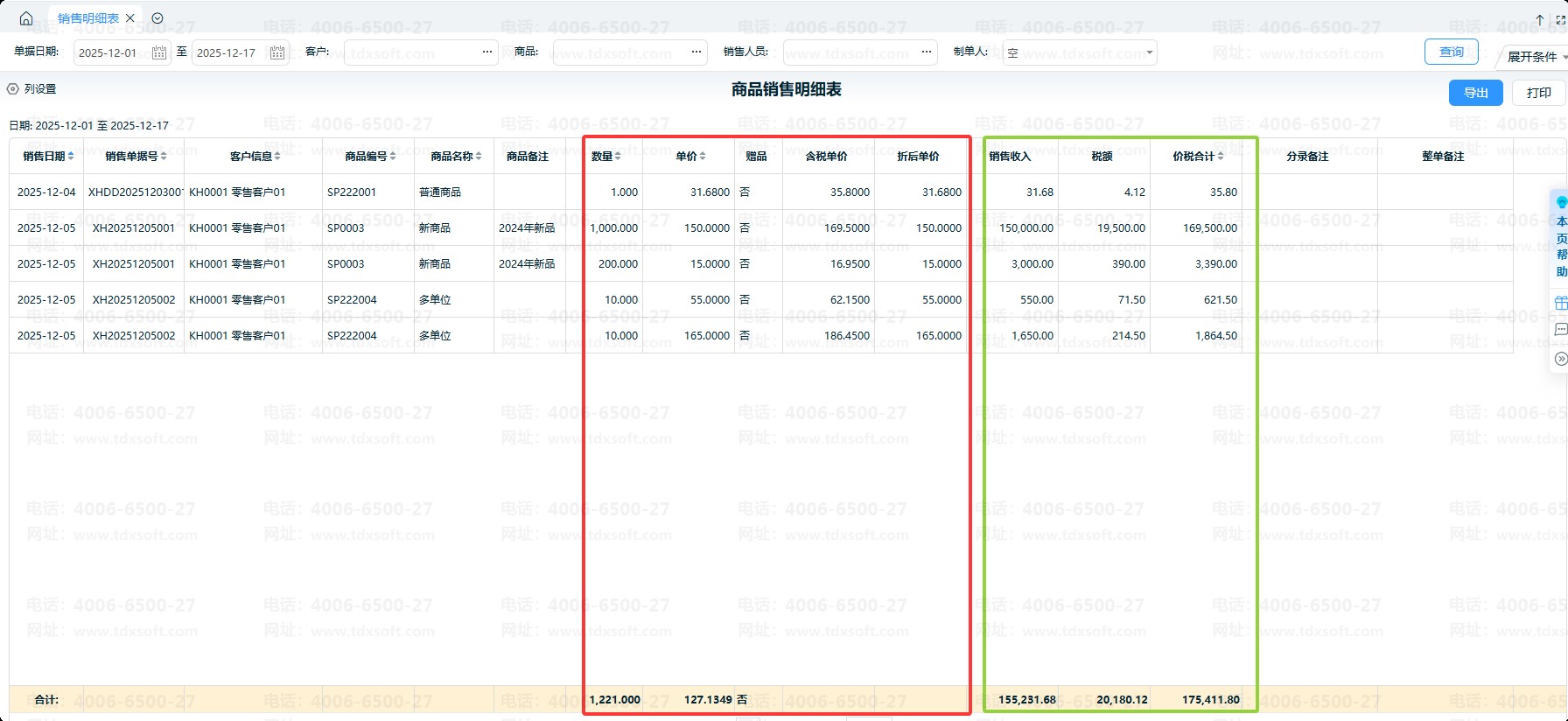Open the 客户 selector ellipsis
1568x721 pixels.
[x=487, y=52]
